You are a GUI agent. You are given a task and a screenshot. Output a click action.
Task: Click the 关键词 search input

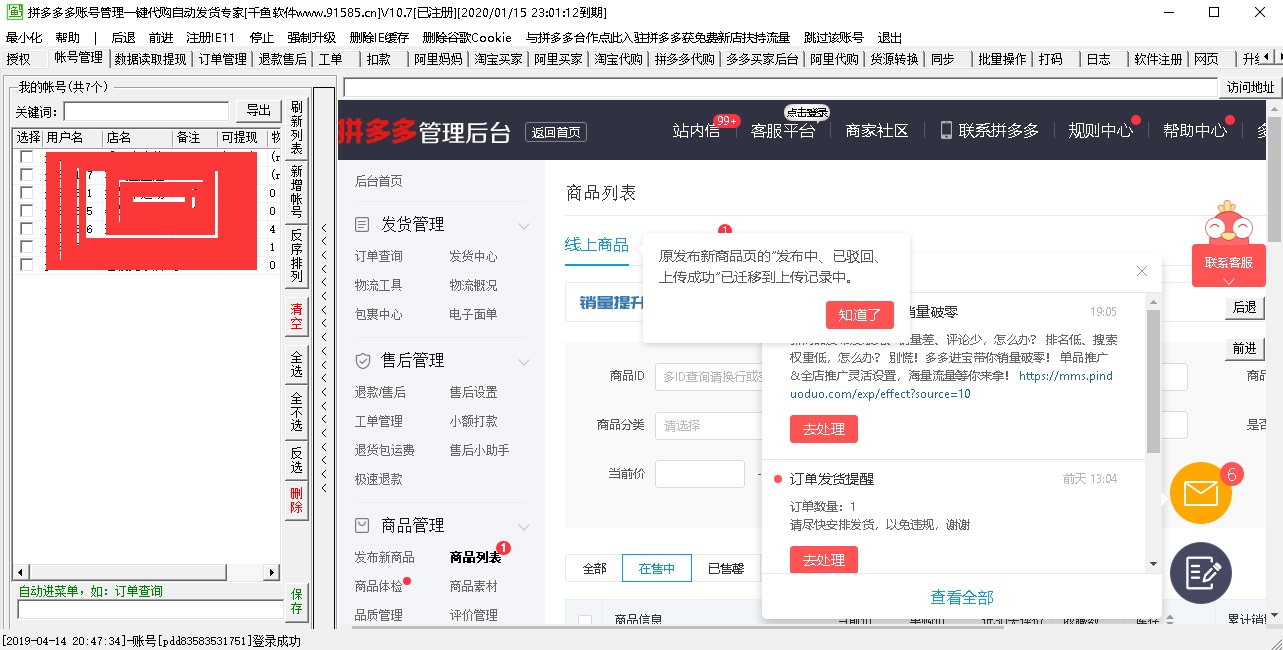coord(146,111)
